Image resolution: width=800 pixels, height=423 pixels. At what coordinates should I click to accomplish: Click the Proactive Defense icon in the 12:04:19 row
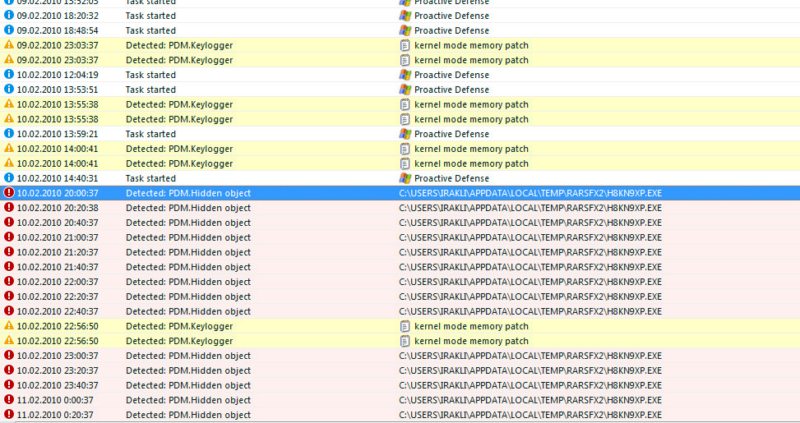(x=405, y=75)
